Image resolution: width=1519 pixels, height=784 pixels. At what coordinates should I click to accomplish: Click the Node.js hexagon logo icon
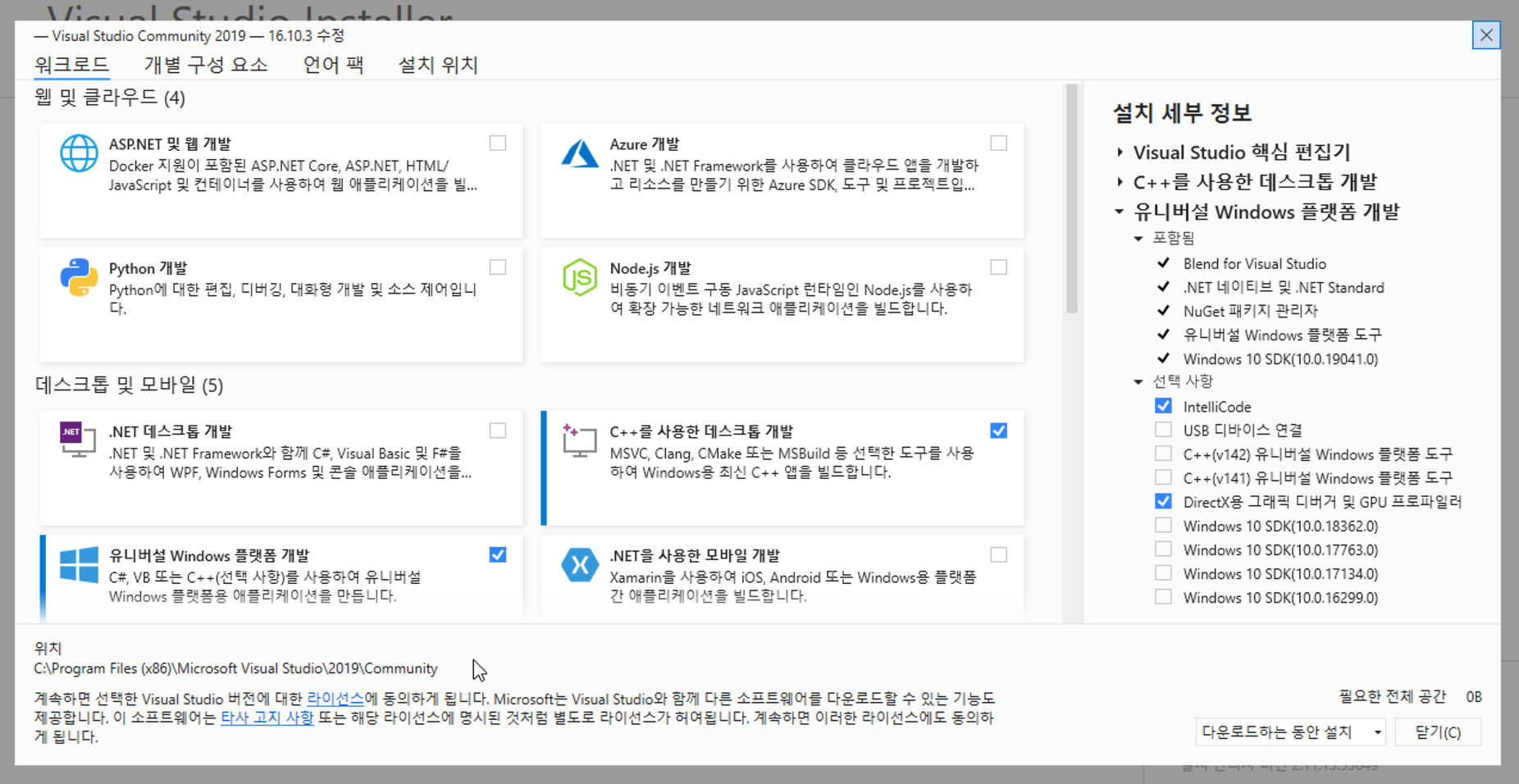580,277
